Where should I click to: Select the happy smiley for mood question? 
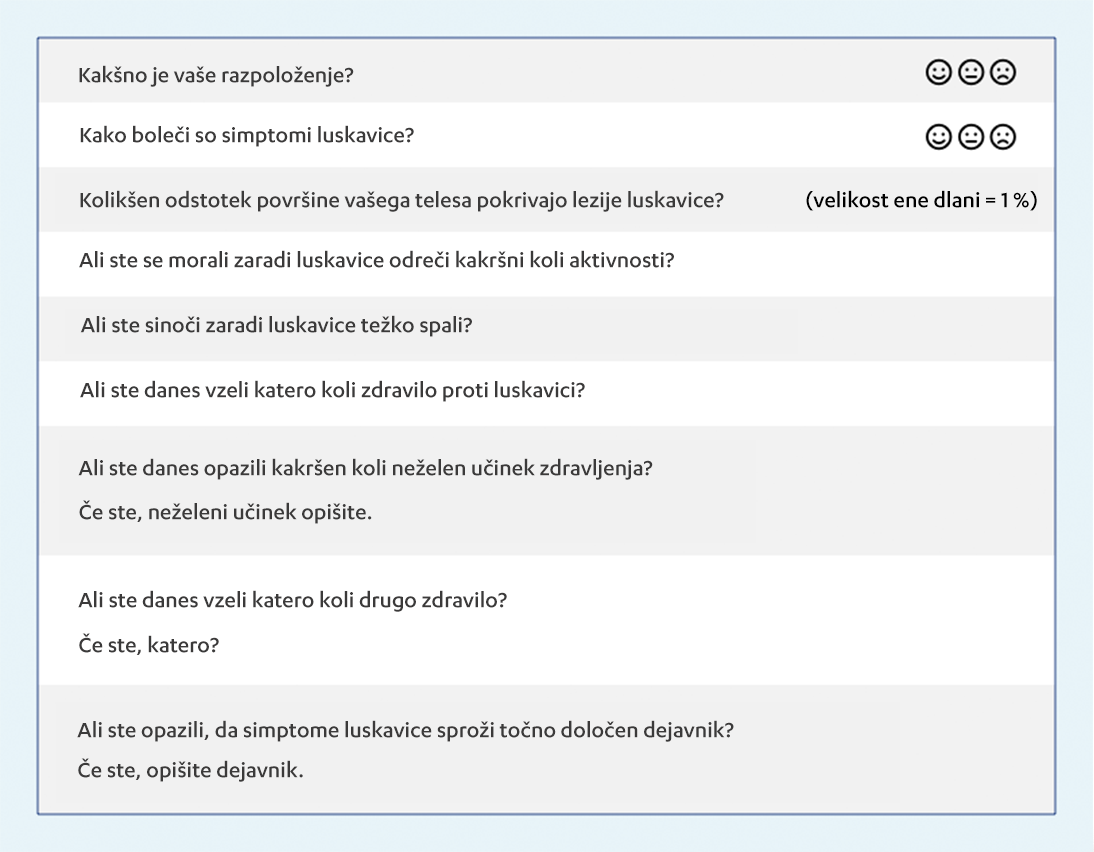[939, 73]
